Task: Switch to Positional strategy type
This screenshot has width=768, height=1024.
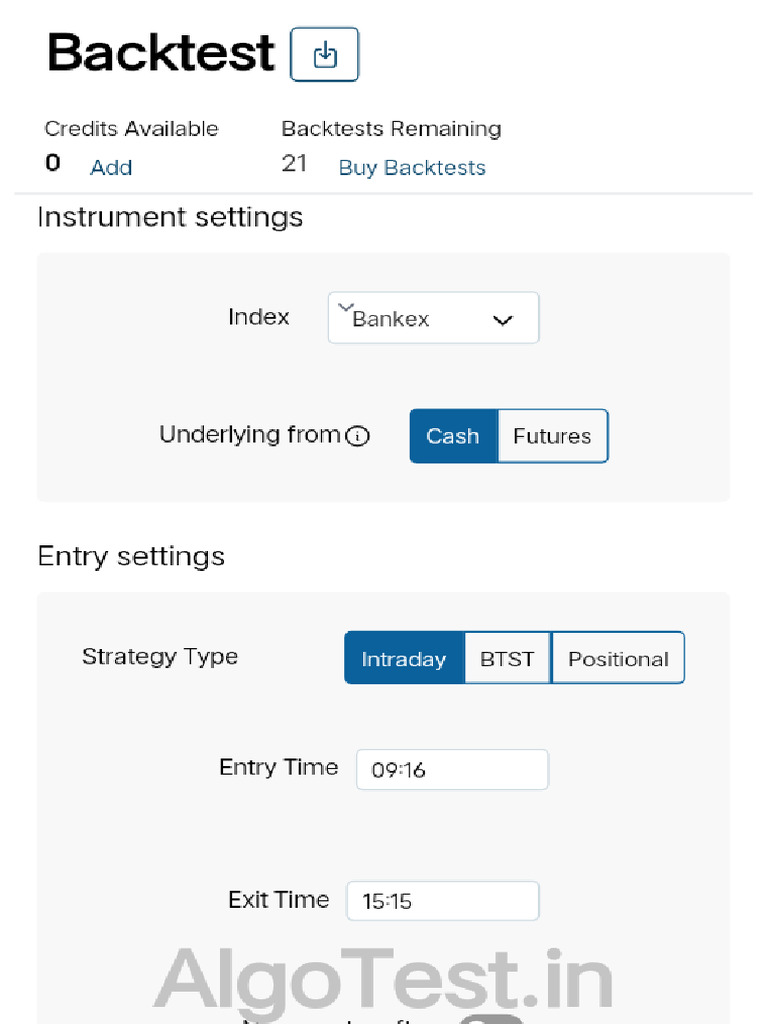Action: [618, 659]
